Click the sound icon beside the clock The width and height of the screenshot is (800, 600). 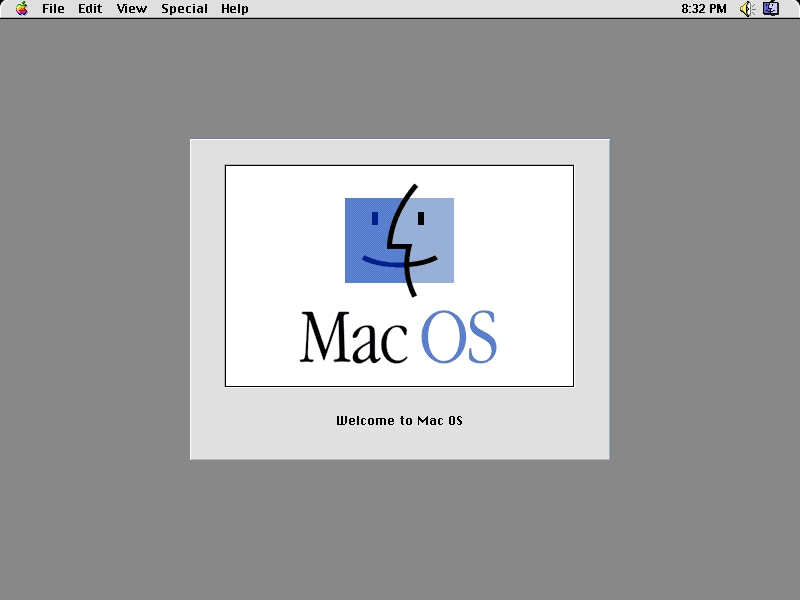[x=745, y=9]
